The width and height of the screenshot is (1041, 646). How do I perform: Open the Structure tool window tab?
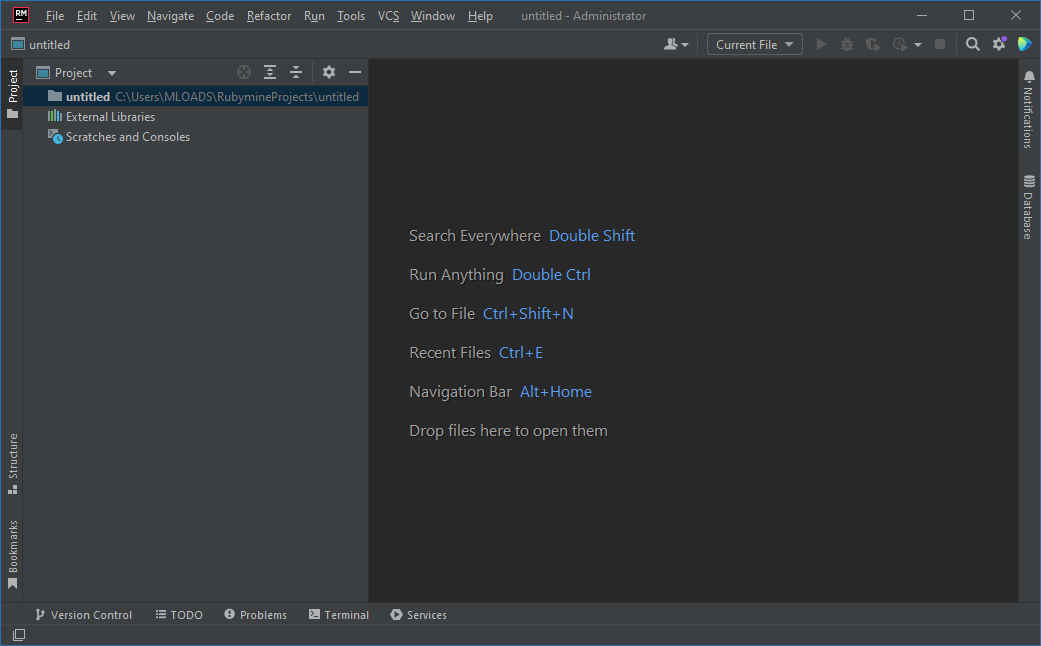(x=12, y=463)
